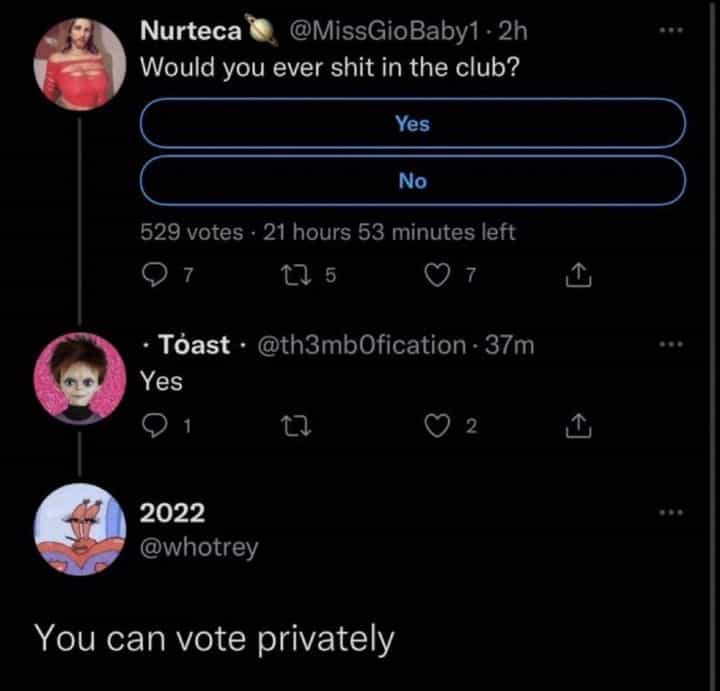Open more options for Toast's tweet

click(x=671, y=346)
